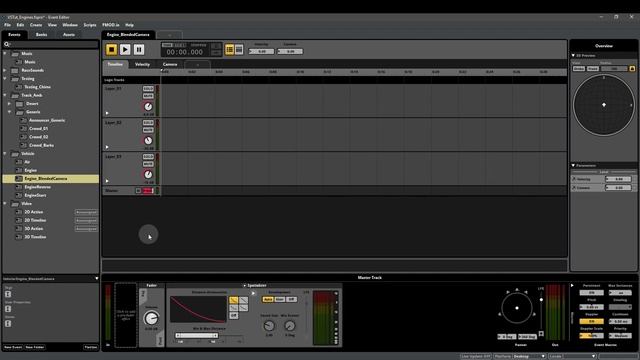Select the gray grid layout icon beside list-view

(239, 49)
